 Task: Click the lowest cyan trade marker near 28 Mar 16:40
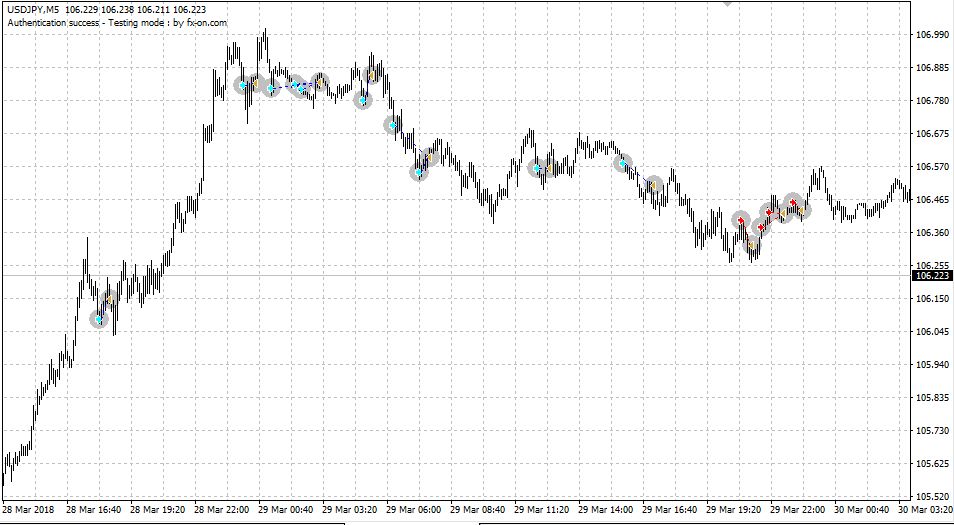(x=99, y=319)
